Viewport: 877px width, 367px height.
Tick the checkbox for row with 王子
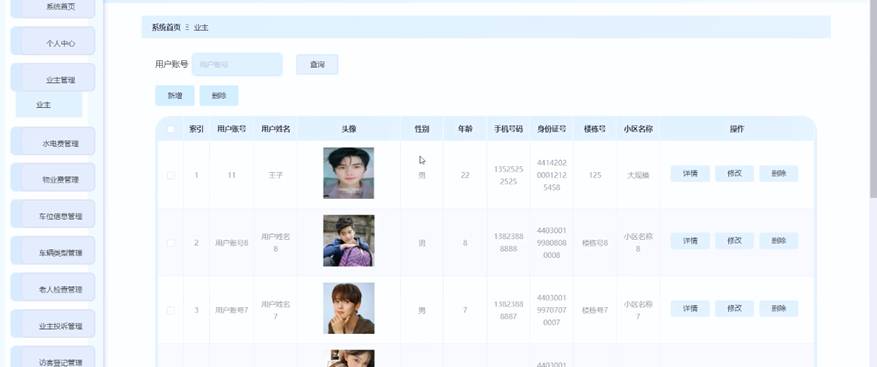(171, 175)
